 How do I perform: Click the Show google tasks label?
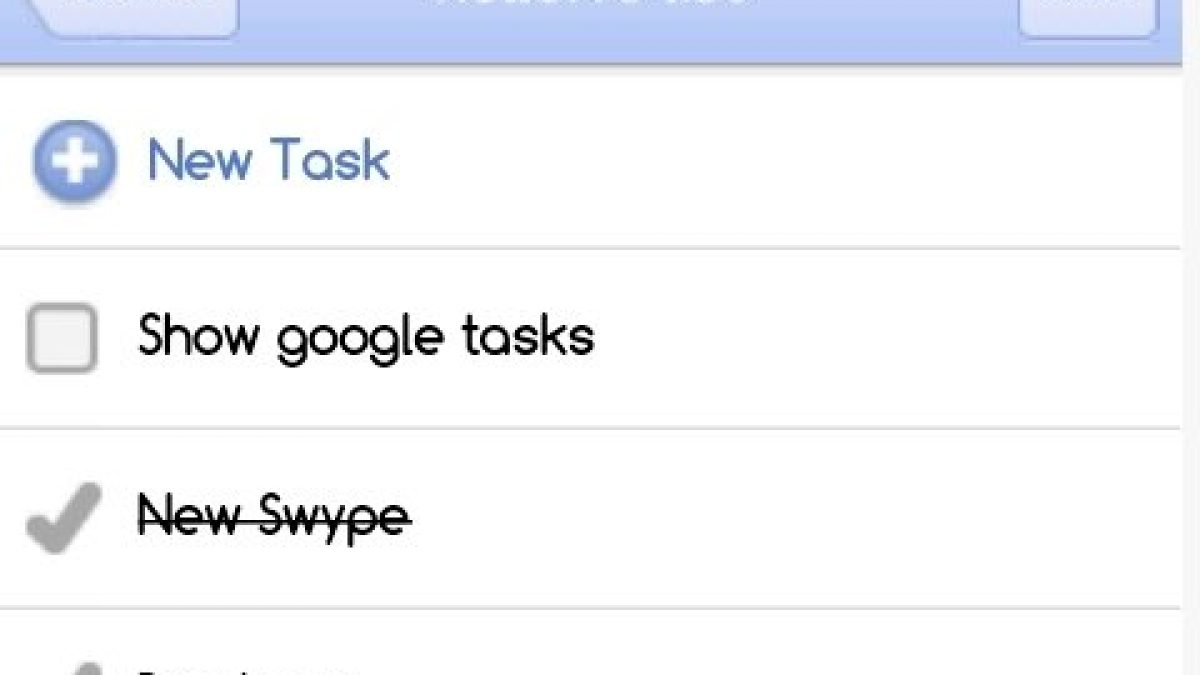tap(366, 337)
